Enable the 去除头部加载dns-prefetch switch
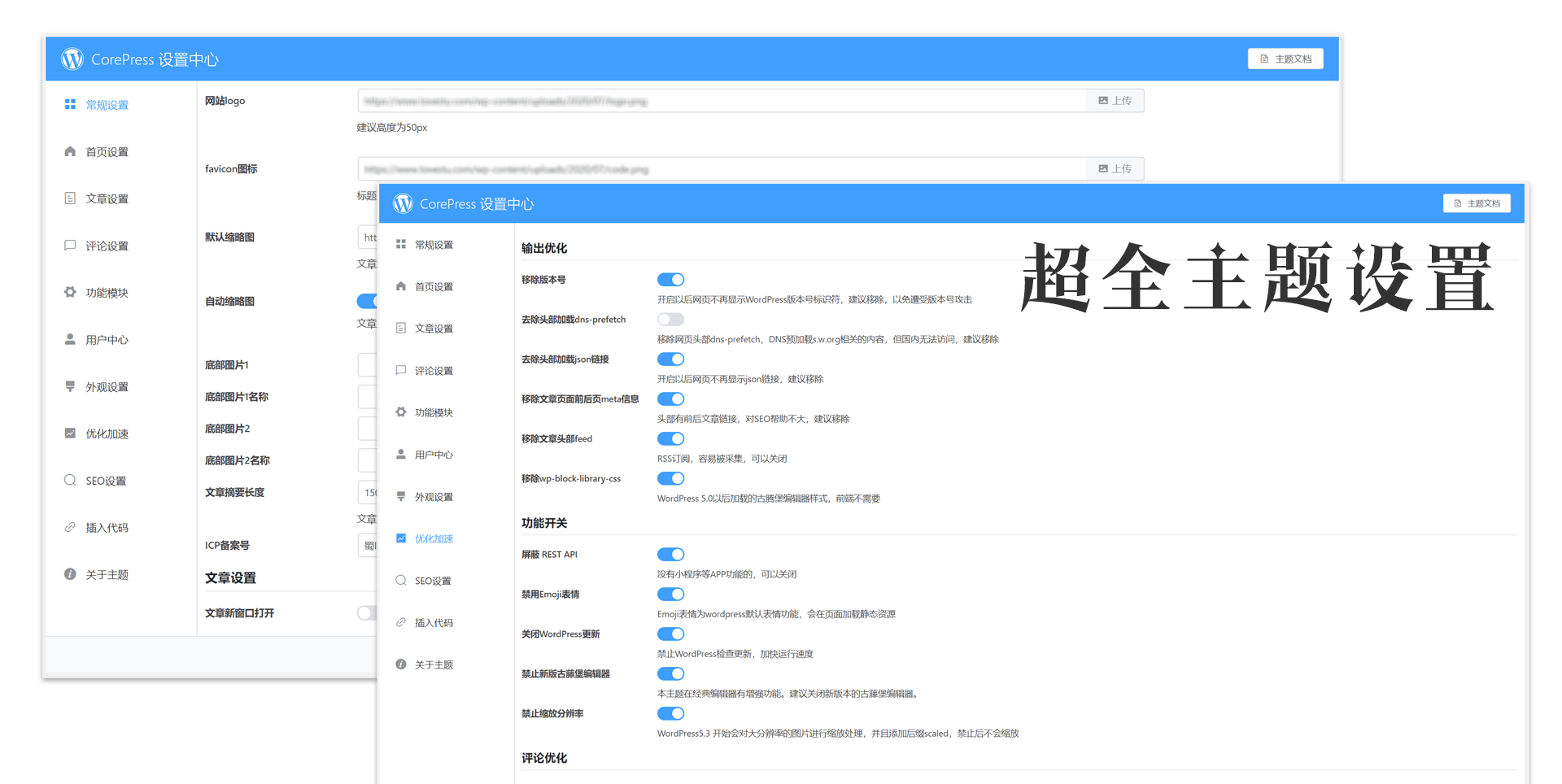This screenshot has width=1562, height=784. [670, 319]
